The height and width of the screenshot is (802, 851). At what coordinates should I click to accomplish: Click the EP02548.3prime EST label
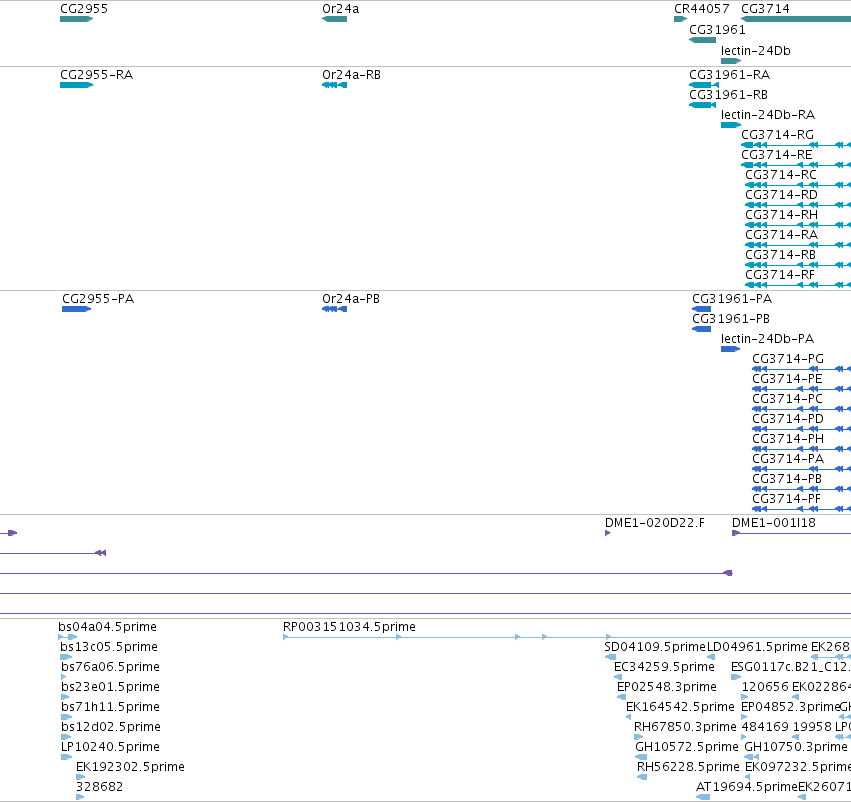click(x=666, y=688)
